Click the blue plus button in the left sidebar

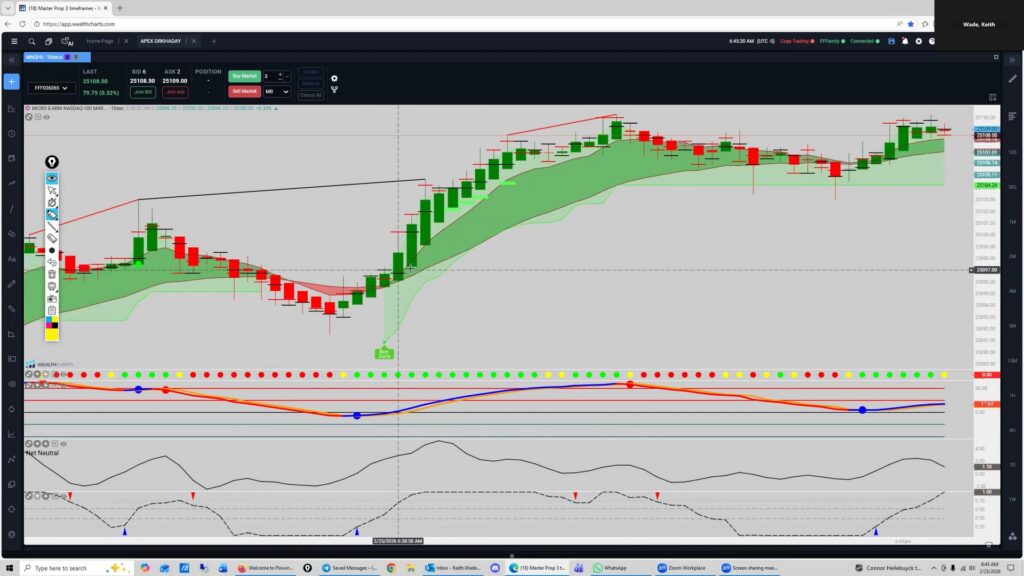pyautogui.click(x=11, y=81)
